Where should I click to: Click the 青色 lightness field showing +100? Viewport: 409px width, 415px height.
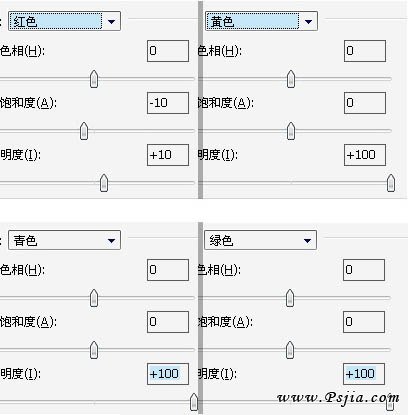[x=168, y=374]
